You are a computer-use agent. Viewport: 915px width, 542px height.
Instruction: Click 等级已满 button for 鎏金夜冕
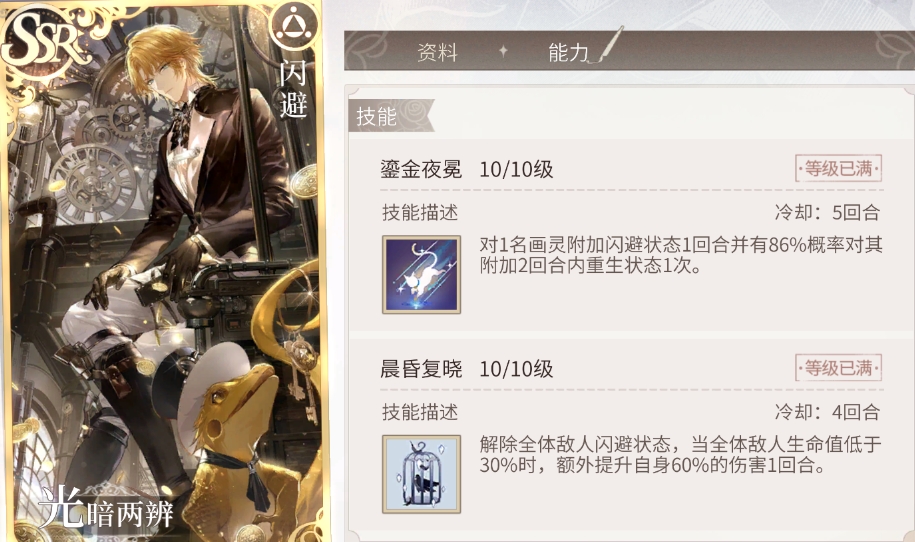pos(838,169)
